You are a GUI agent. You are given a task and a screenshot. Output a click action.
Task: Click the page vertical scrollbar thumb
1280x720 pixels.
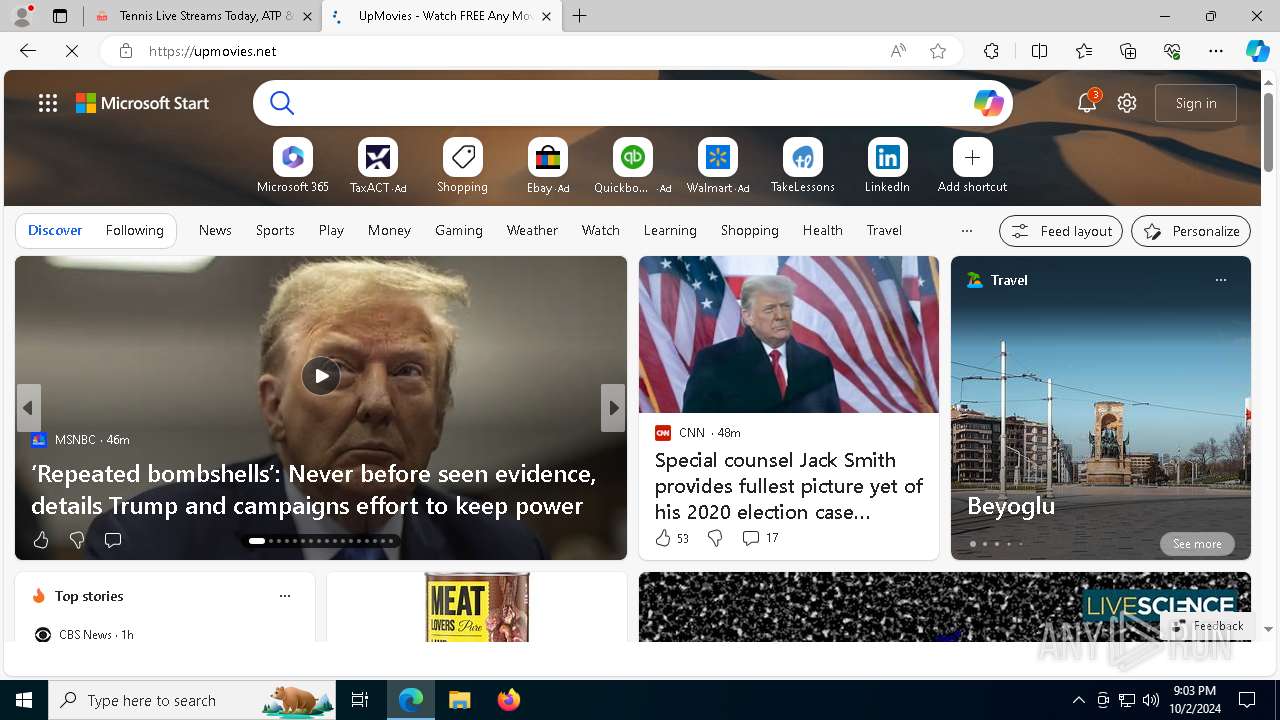(1269, 131)
